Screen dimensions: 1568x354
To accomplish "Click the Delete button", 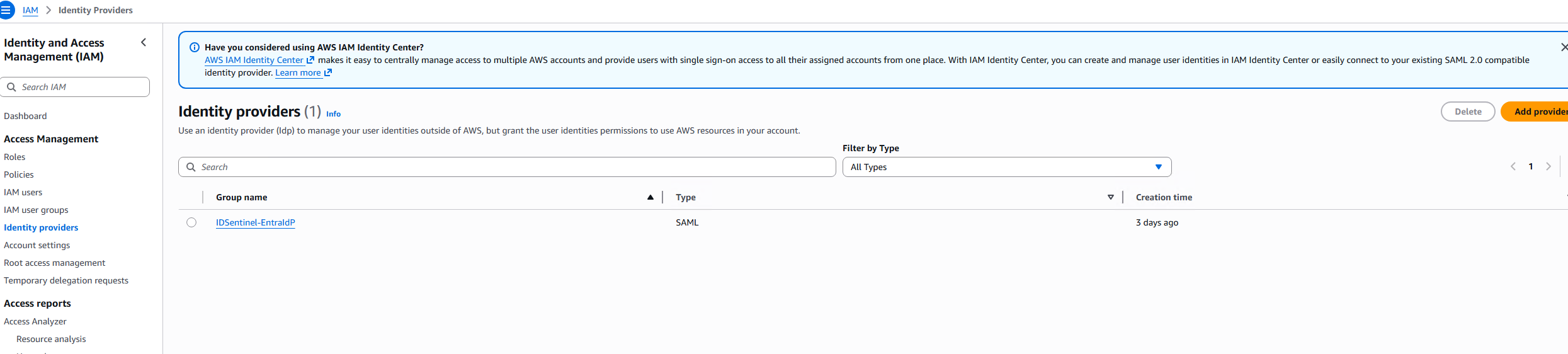I will [1468, 111].
